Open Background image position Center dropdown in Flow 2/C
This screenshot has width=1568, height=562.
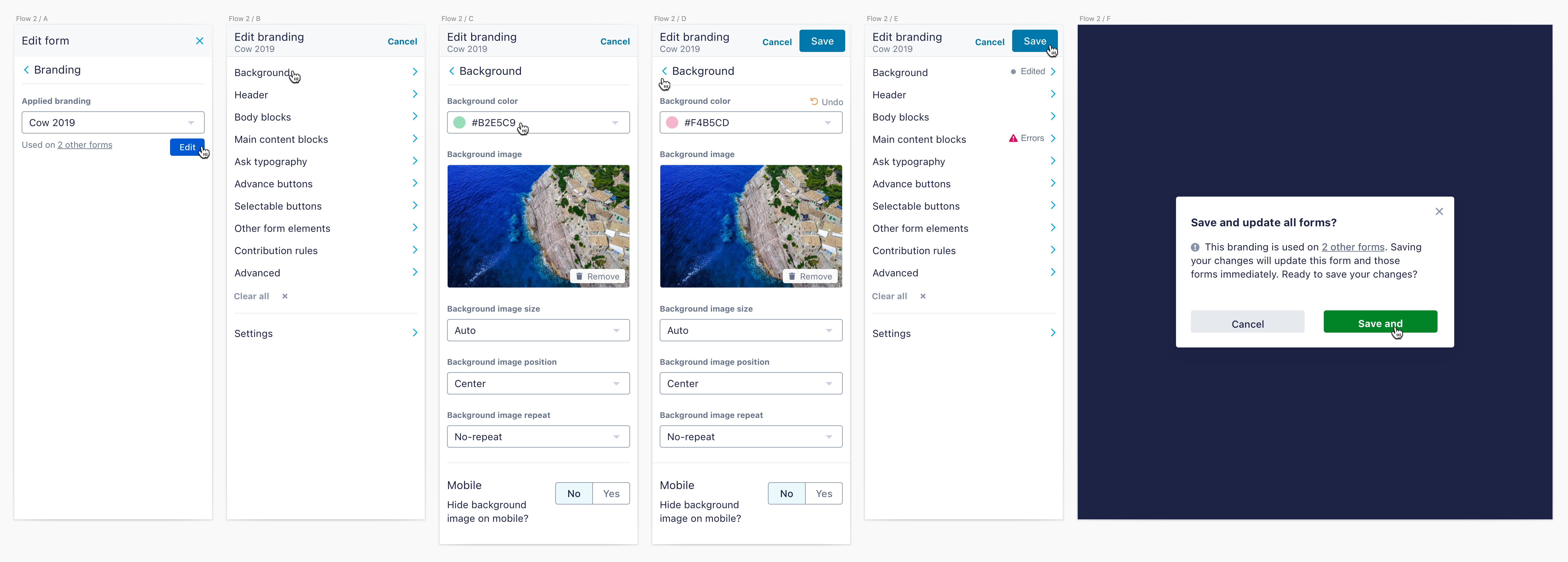click(x=538, y=384)
